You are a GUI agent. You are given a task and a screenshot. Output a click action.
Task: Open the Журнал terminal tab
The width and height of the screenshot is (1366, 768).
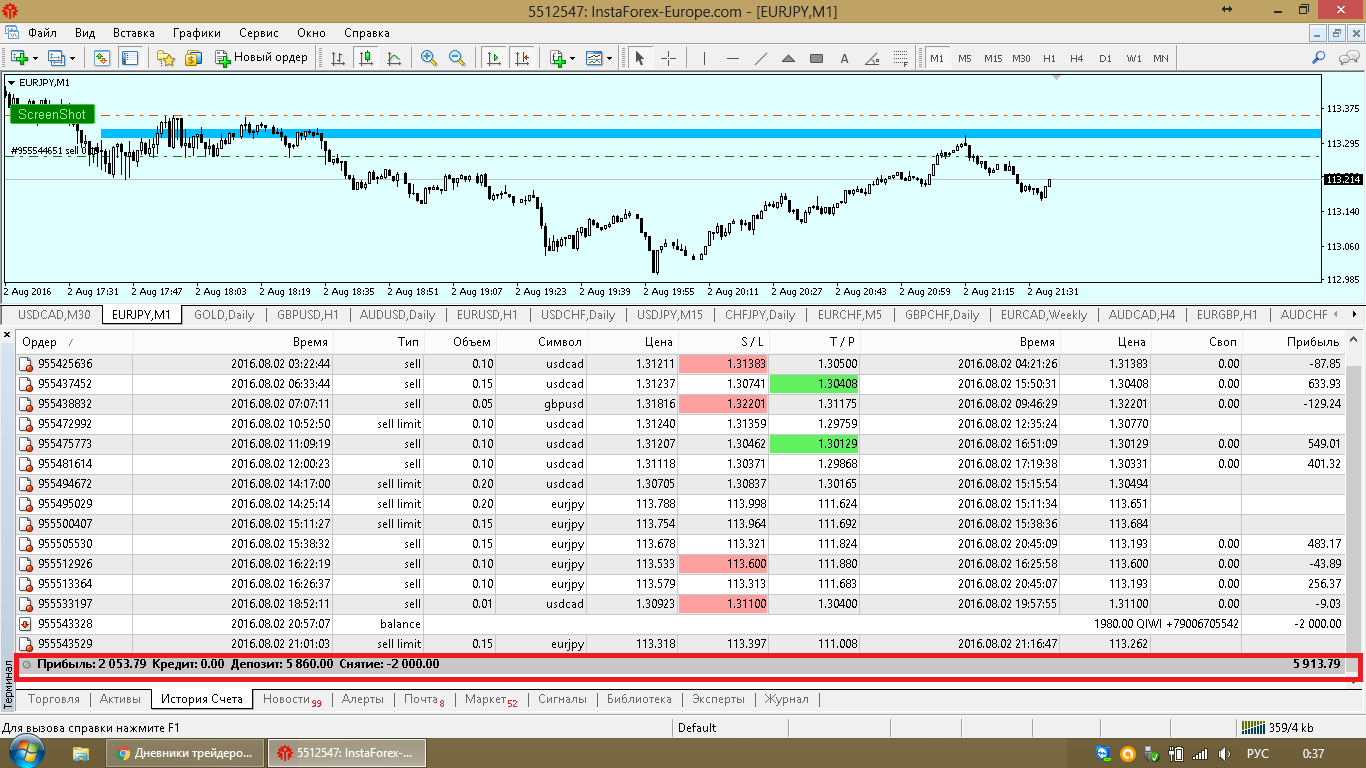[x=787, y=699]
